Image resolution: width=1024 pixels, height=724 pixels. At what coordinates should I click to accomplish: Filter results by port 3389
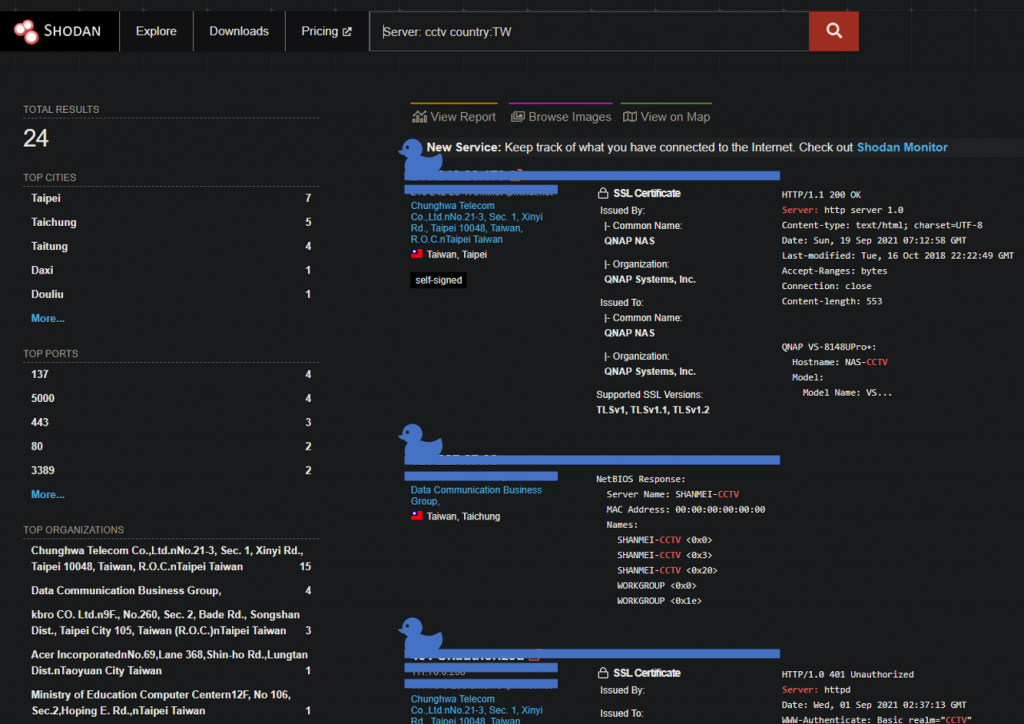[x=171, y=471]
